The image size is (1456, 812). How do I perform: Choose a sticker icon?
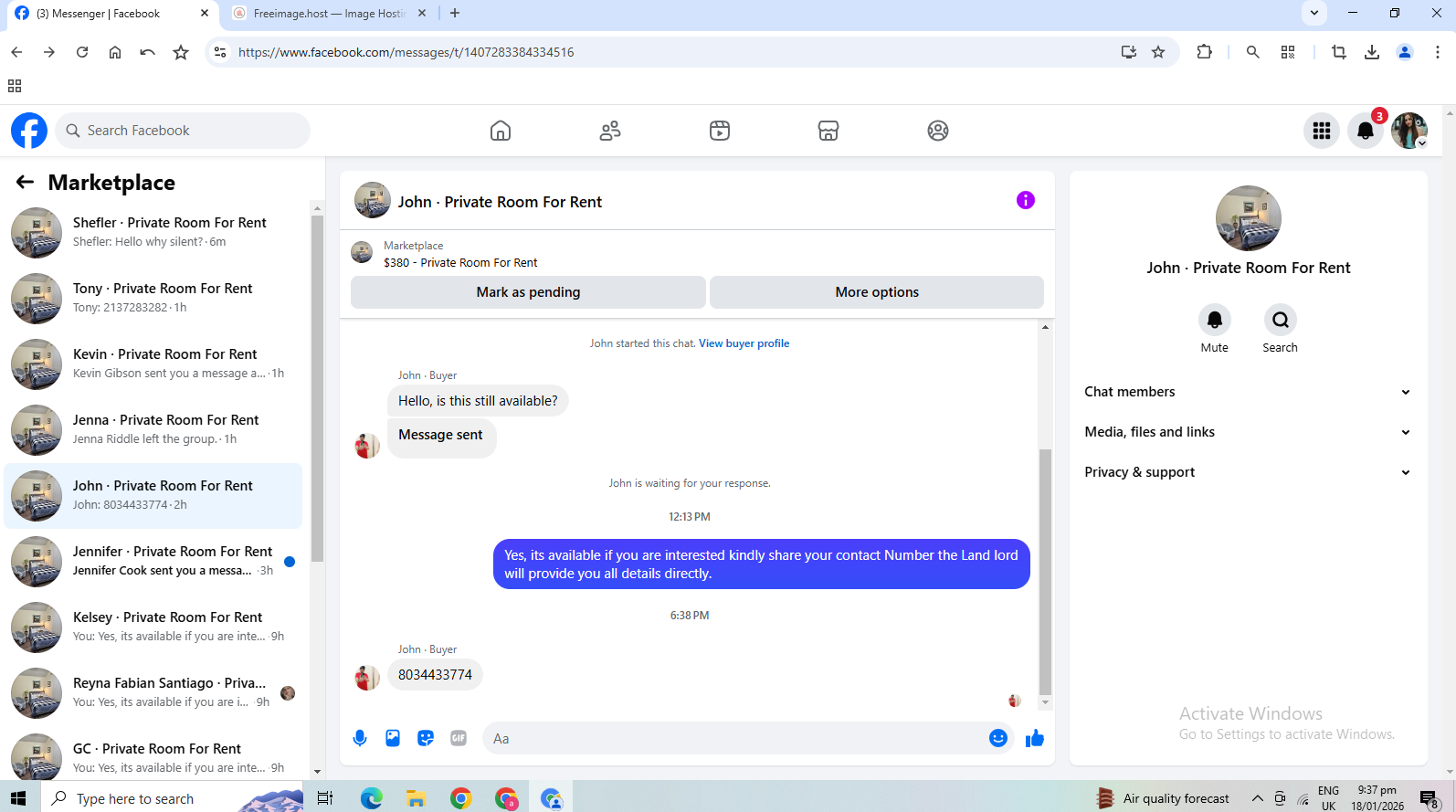pyautogui.click(x=426, y=738)
